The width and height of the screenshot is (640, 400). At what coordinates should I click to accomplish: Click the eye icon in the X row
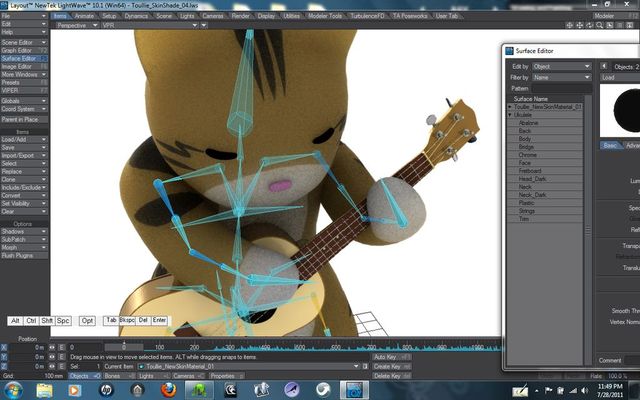52,347
